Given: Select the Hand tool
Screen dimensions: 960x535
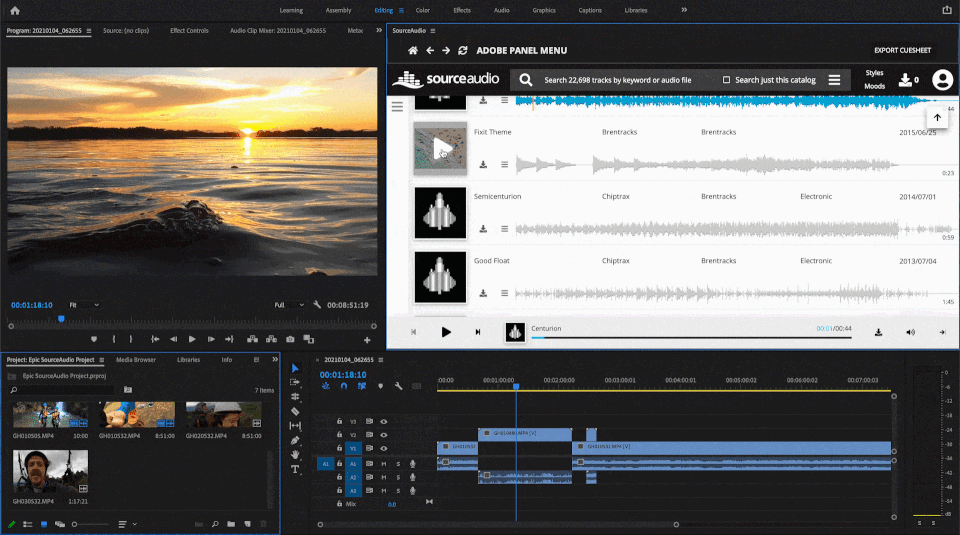Looking at the screenshot, I should [x=295, y=454].
